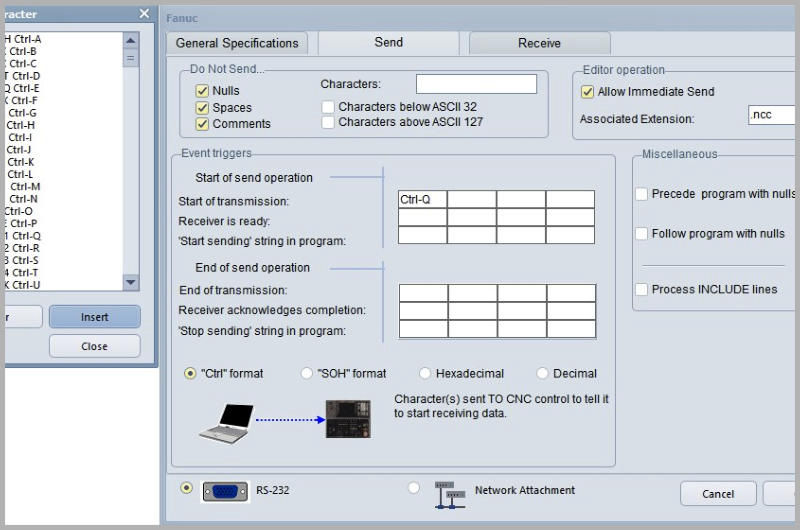
Task: Select Ctrl-N in the character list
Action: (64, 199)
